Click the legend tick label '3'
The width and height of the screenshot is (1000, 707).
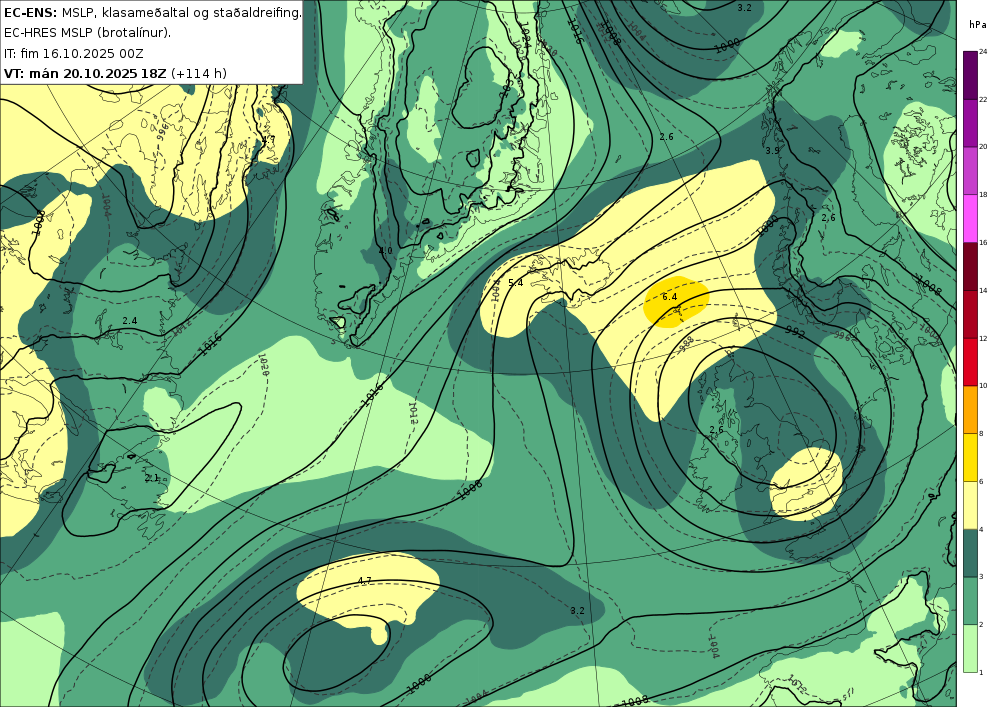pyautogui.click(x=981, y=577)
